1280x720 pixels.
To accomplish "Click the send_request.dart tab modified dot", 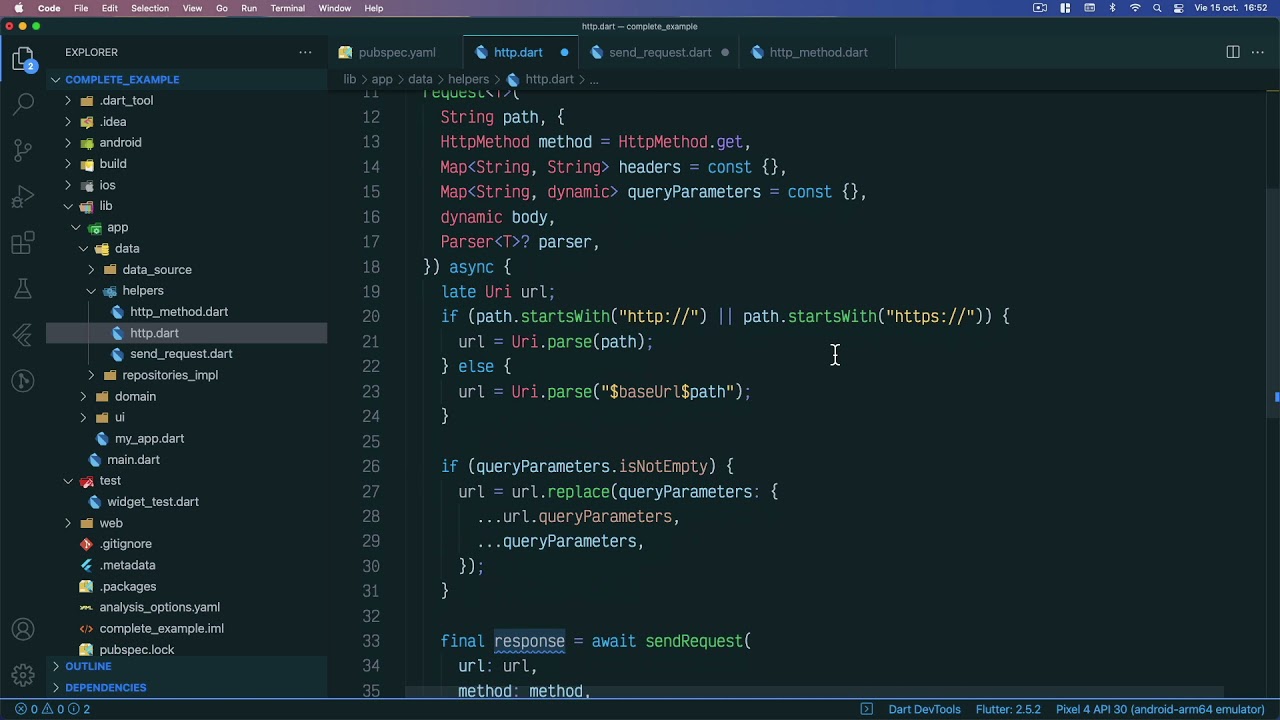I will pyautogui.click(x=725, y=52).
